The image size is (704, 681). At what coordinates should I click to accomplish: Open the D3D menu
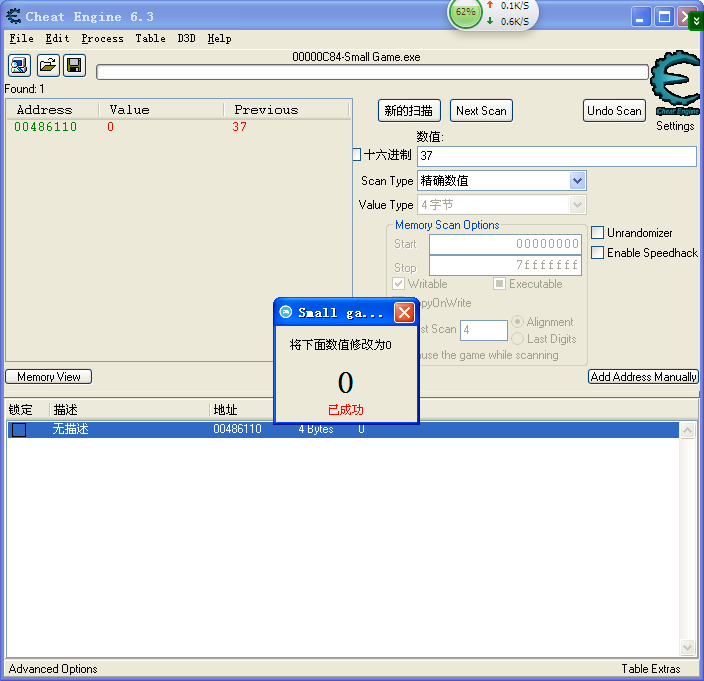pyautogui.click(x=186, y=39)
